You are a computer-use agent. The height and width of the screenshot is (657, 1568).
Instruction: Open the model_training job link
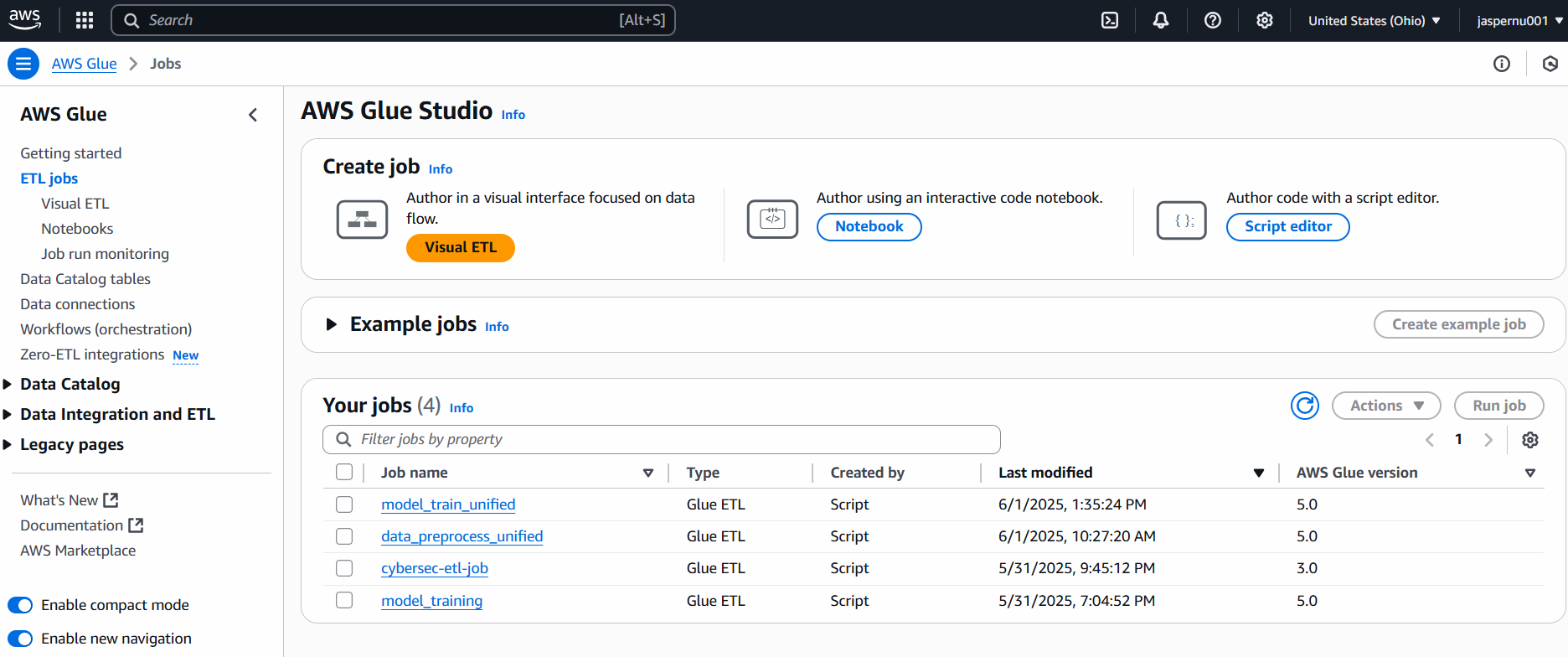pyautogui.click(x=432, y=601)
